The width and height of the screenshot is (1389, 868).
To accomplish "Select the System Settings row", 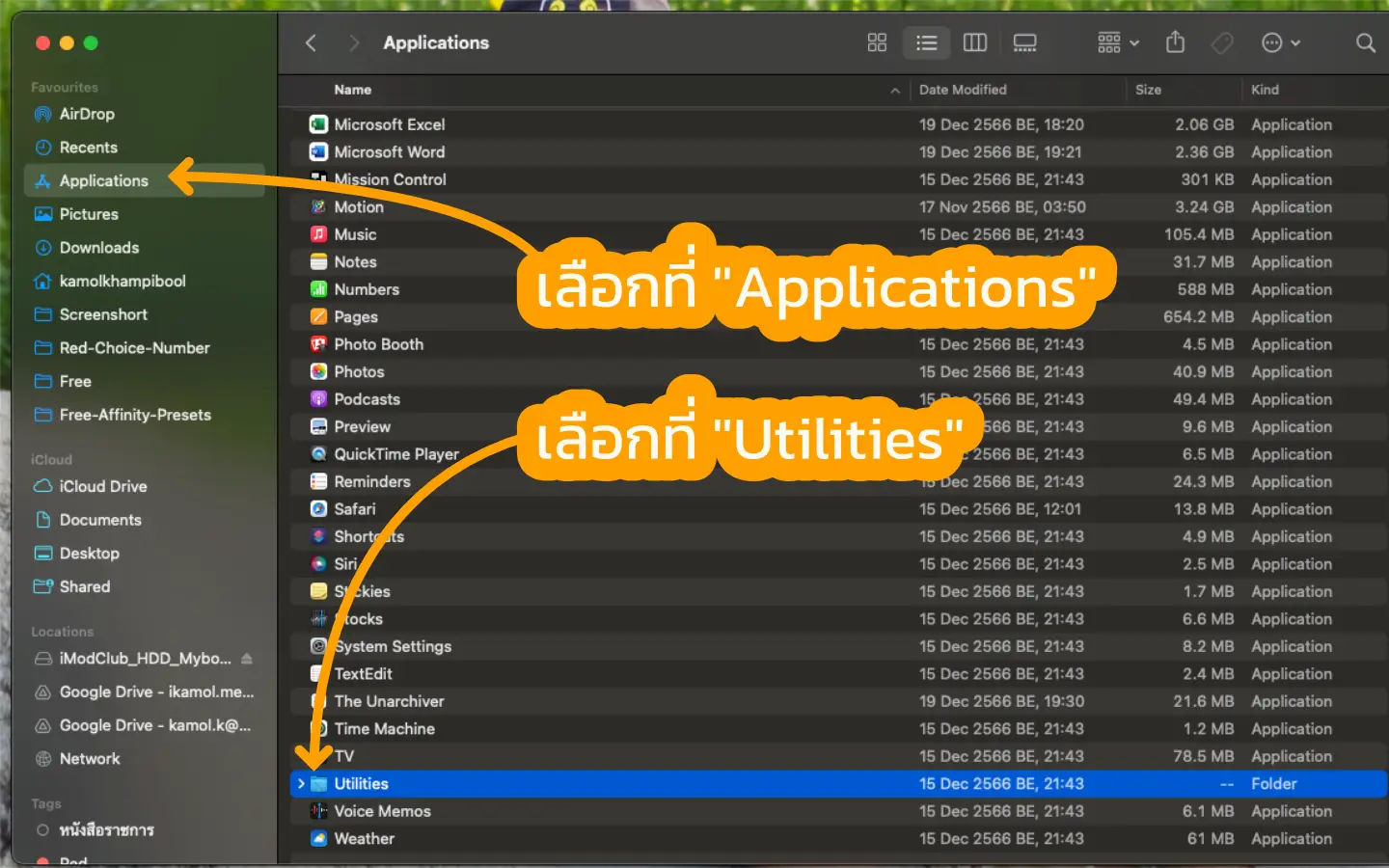I will tap(838, 646).
